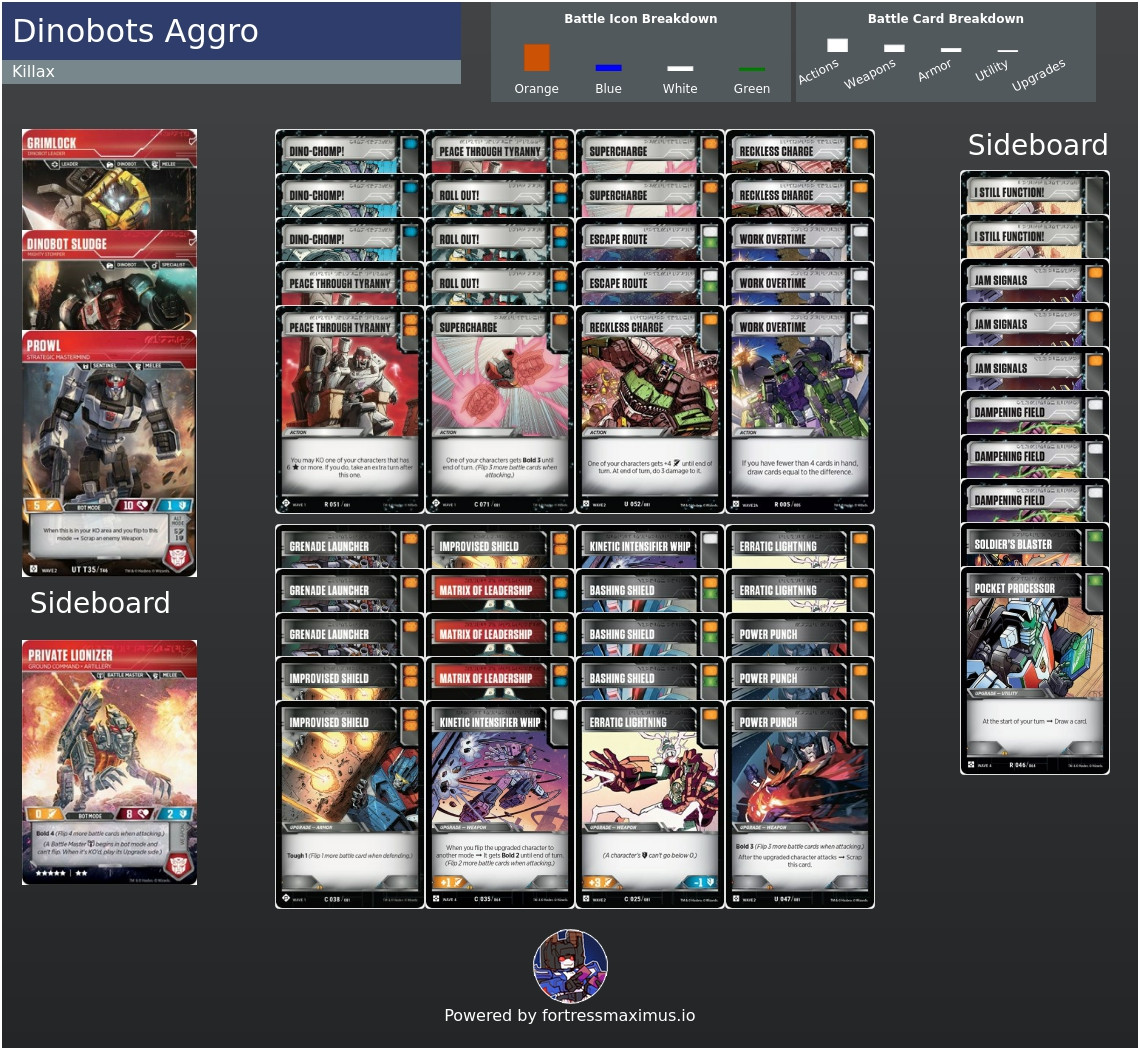Screen dimensions: 1140x1050
Task: Click the Soldier's Blaster card in the sideboard
Action: tap(1035, 545)
